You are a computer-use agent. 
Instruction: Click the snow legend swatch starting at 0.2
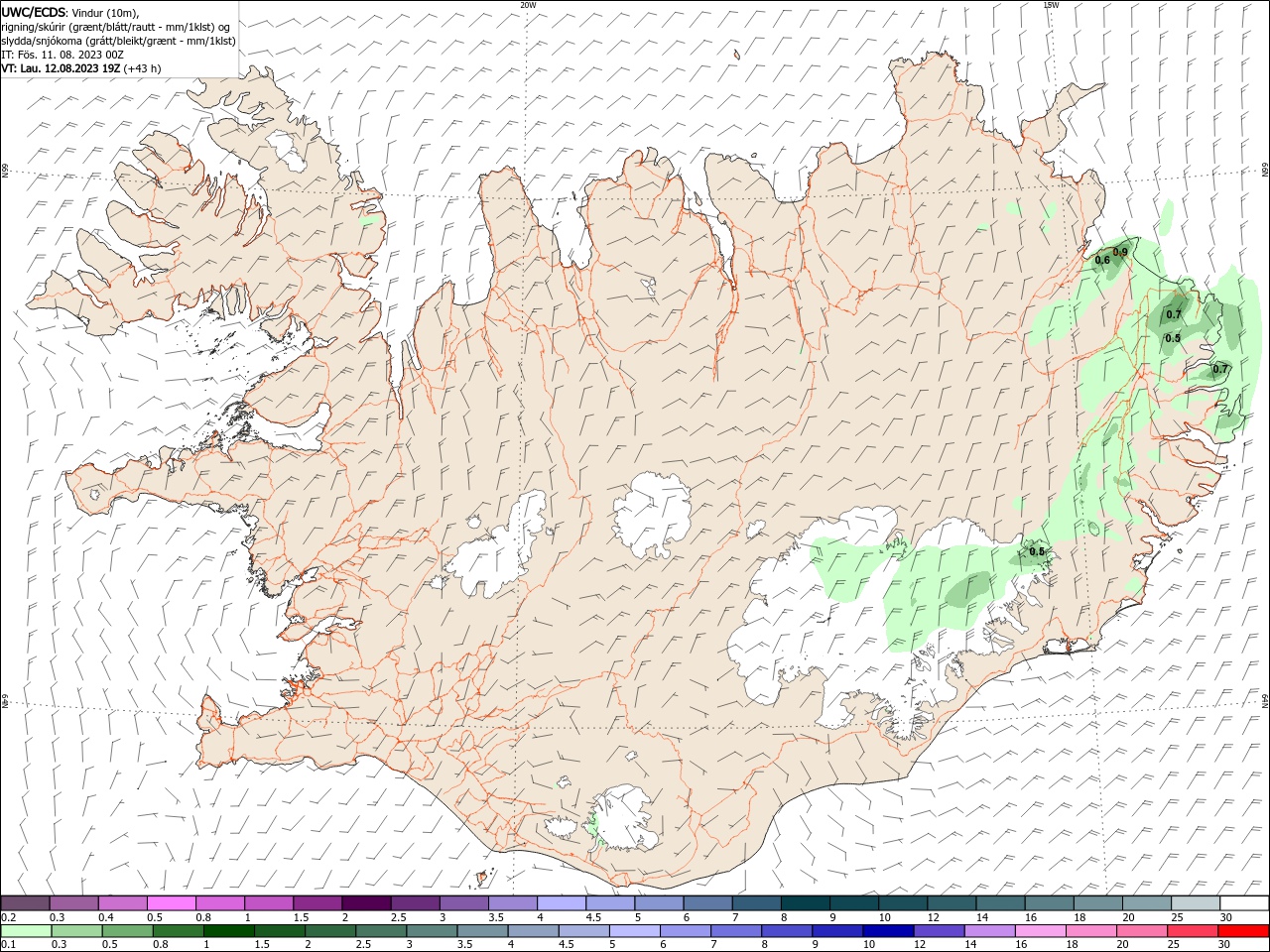25,902
